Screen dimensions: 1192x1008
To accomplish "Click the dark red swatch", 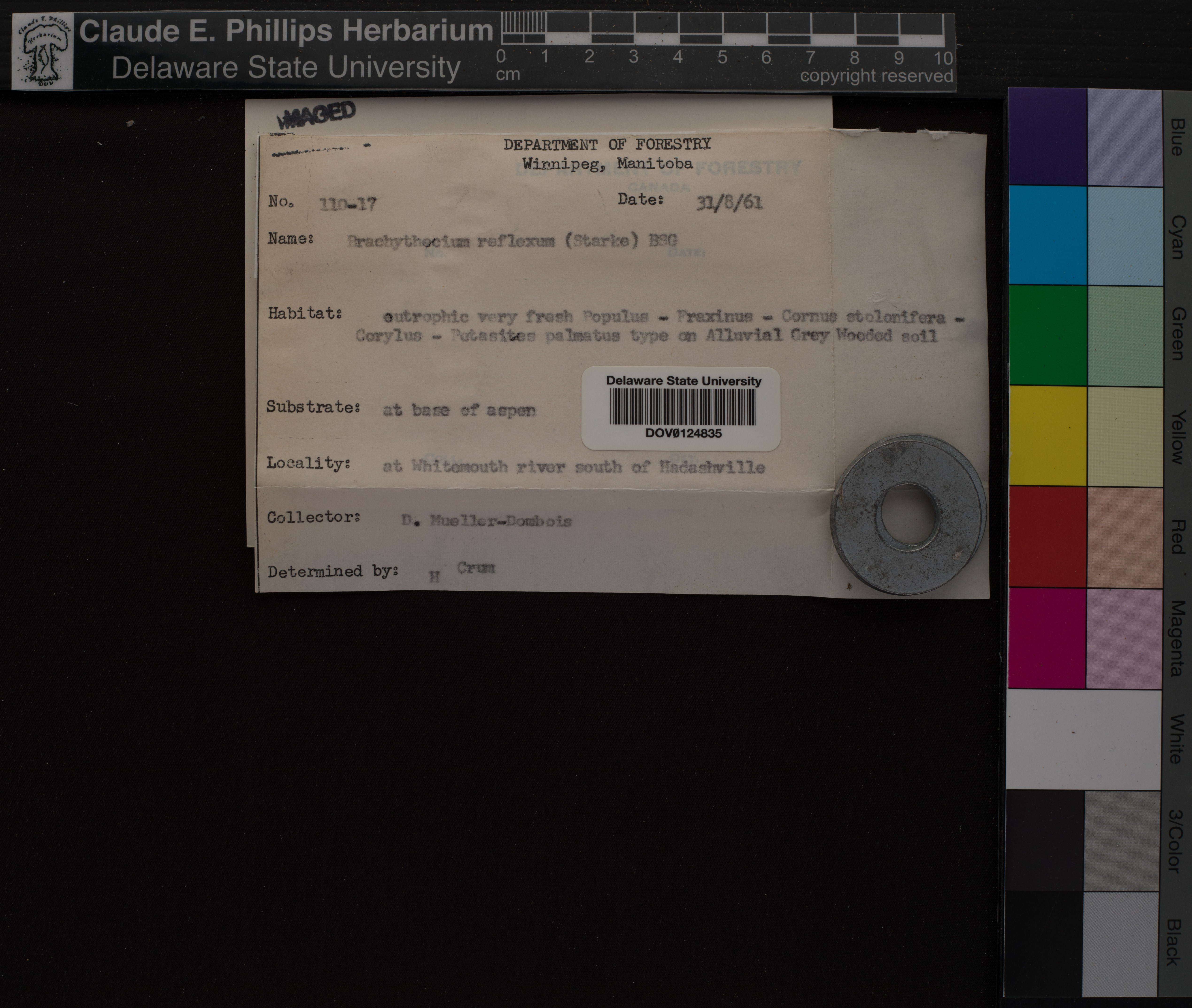I will tap(1047, 537).
